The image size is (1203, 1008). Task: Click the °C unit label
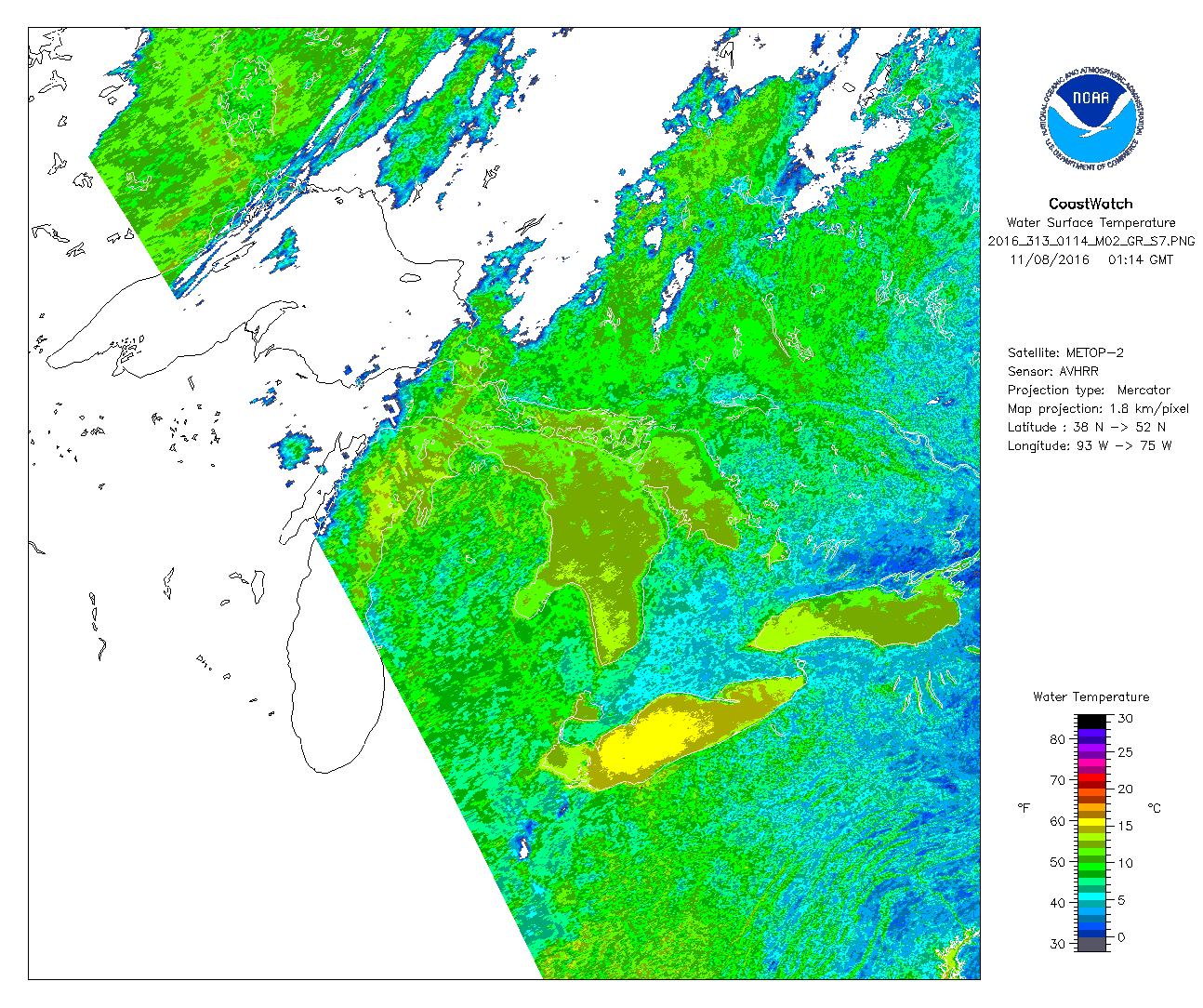[x=1154, y=808]
